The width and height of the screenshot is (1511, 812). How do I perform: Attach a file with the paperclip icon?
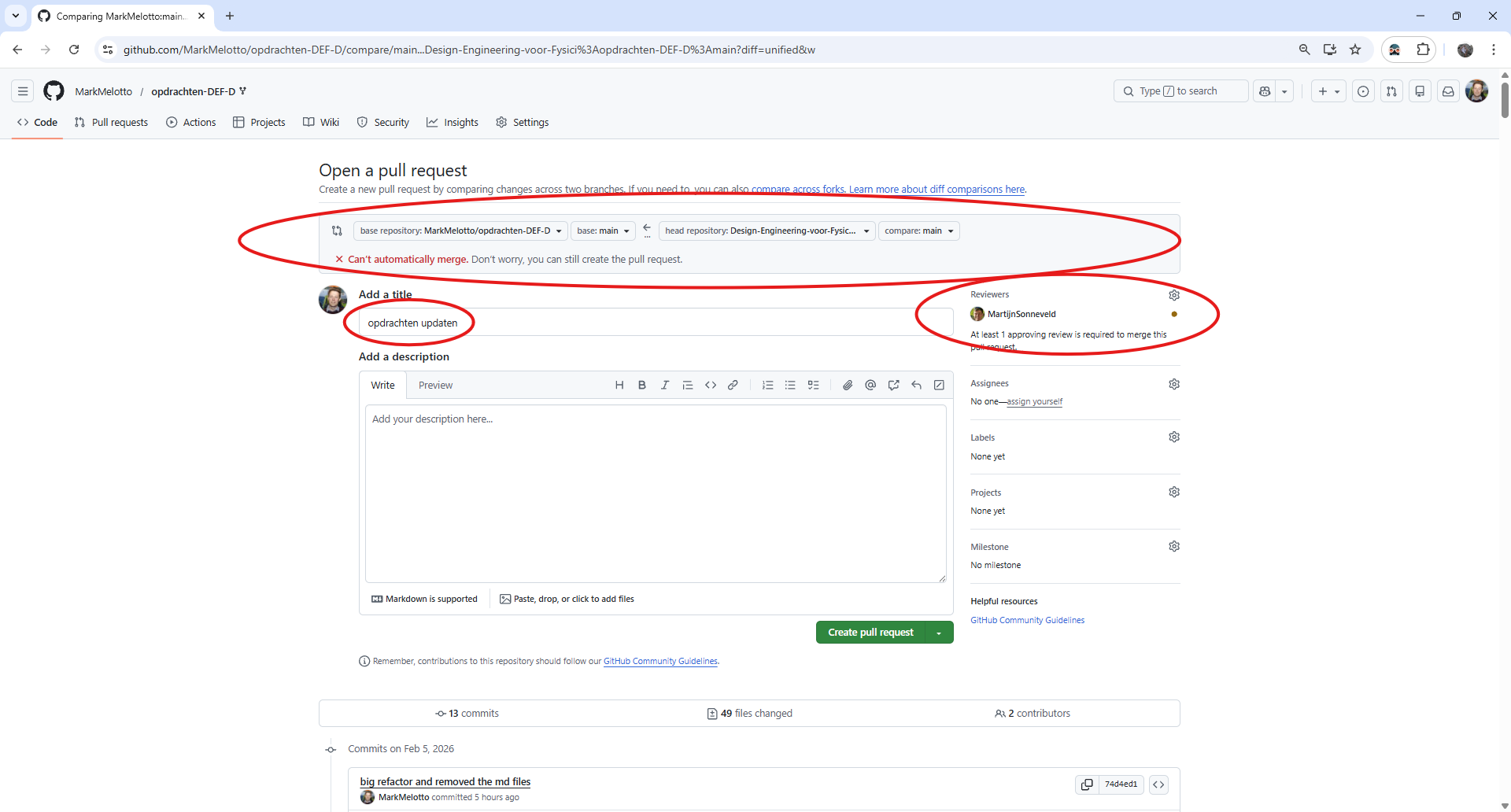(x=848, y=385)
